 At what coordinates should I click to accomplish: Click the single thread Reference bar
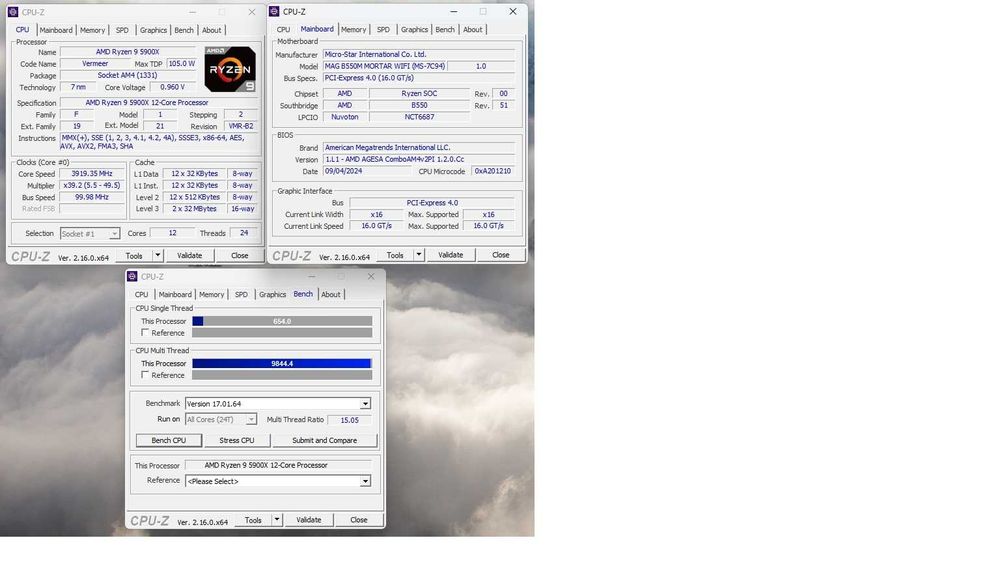click(282, 333)
